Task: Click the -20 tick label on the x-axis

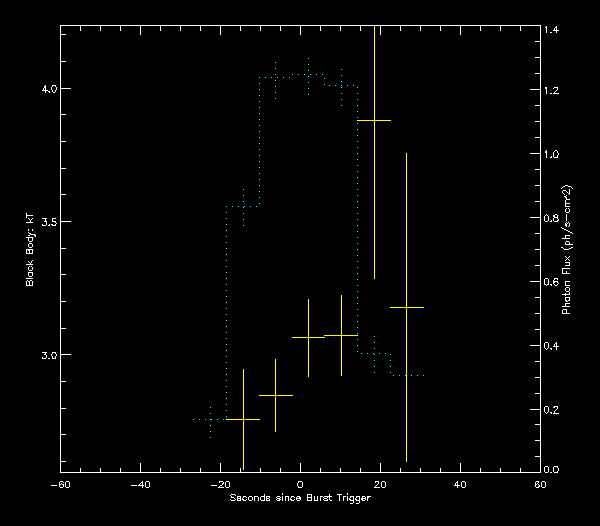Action: click(220, 485)
